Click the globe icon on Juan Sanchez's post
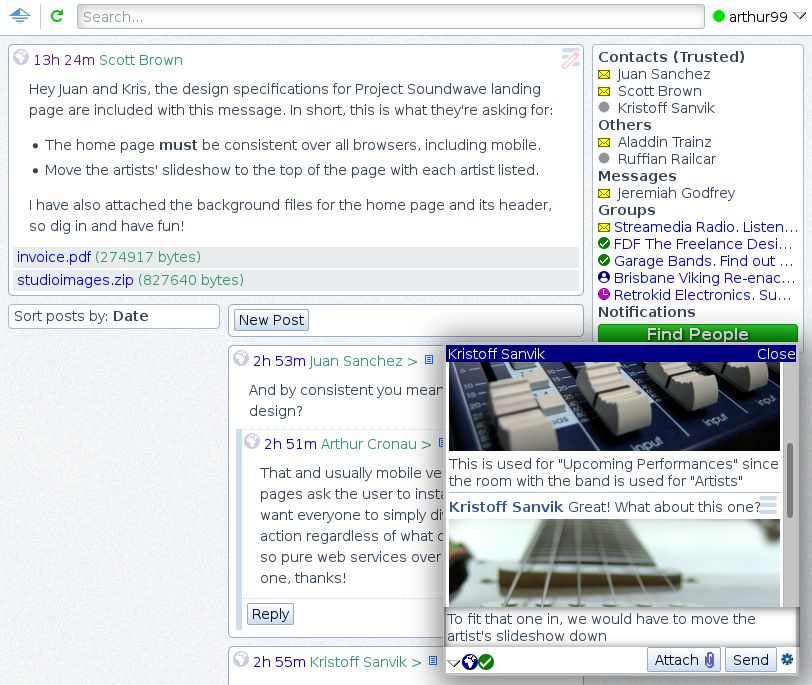812x685 pixels. point(240,361)
